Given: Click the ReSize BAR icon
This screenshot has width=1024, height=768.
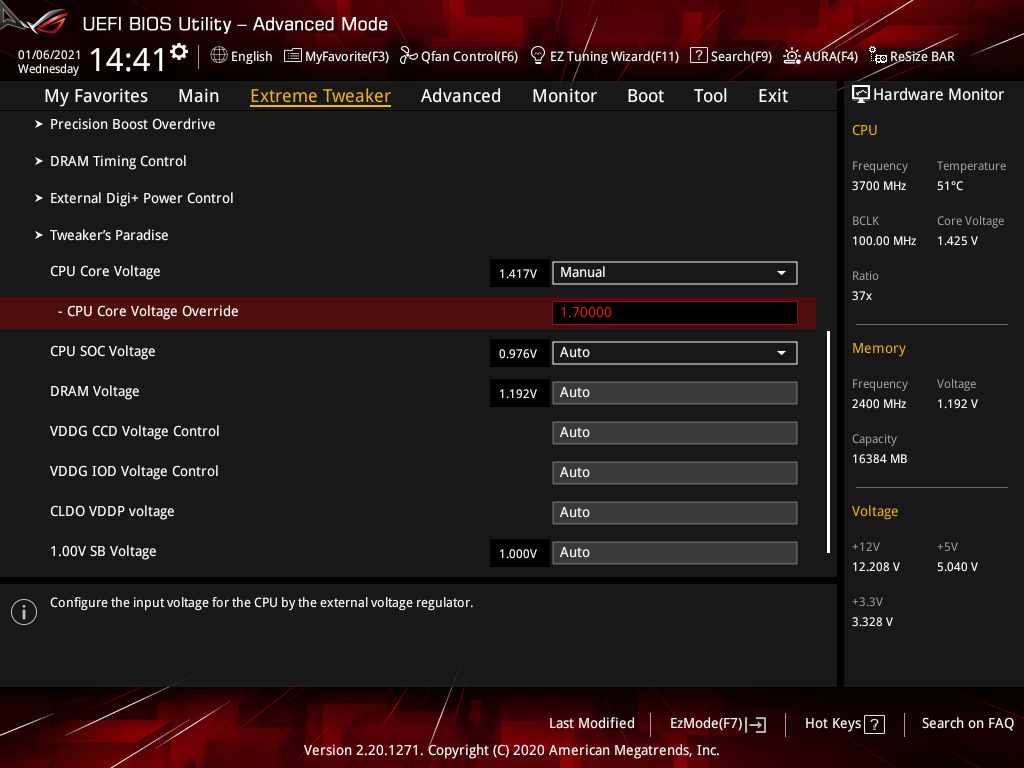Looking at the screenshot, I should (878, 56).
